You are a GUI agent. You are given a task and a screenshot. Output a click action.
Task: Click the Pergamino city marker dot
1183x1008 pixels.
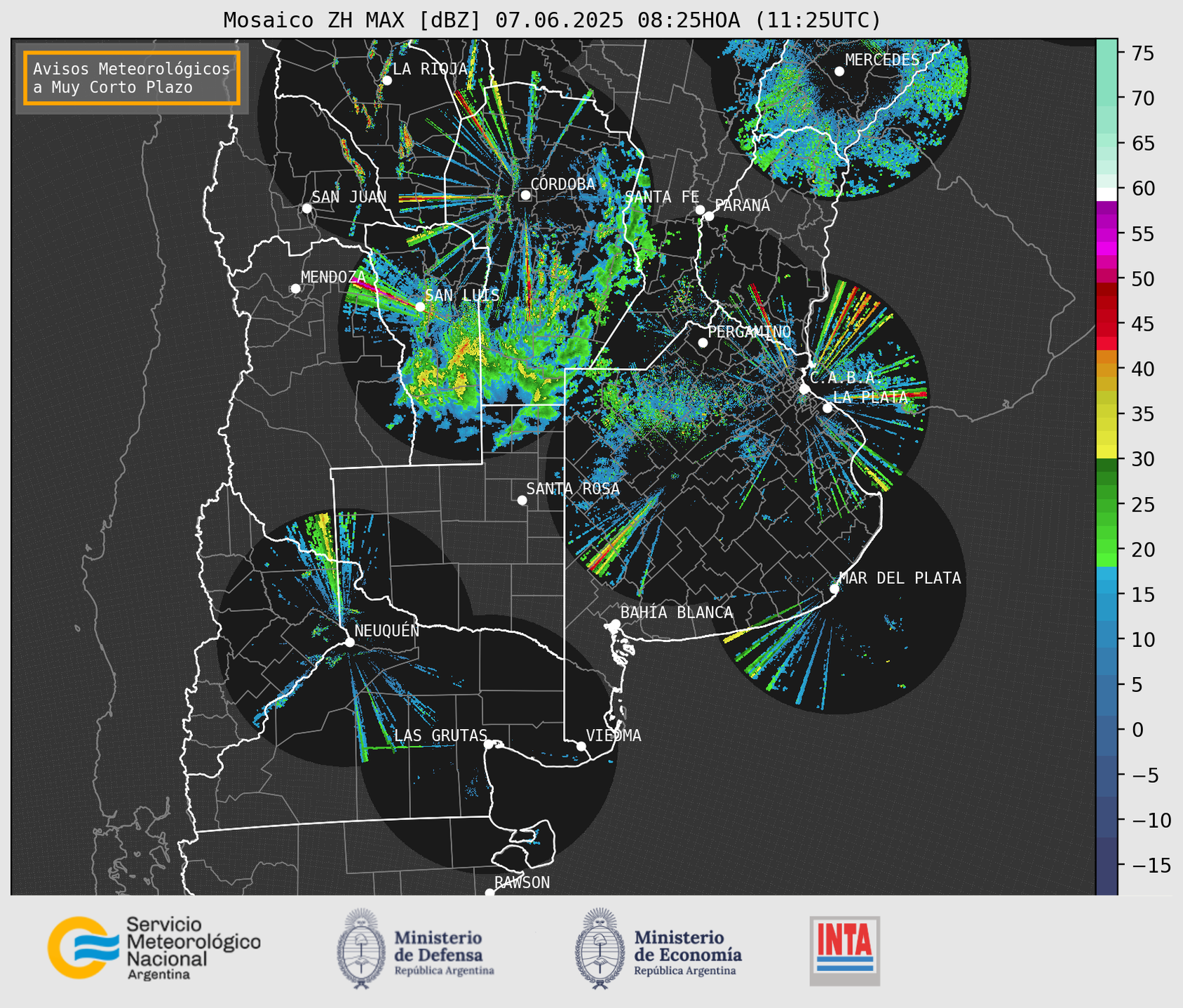click(703, 343)
